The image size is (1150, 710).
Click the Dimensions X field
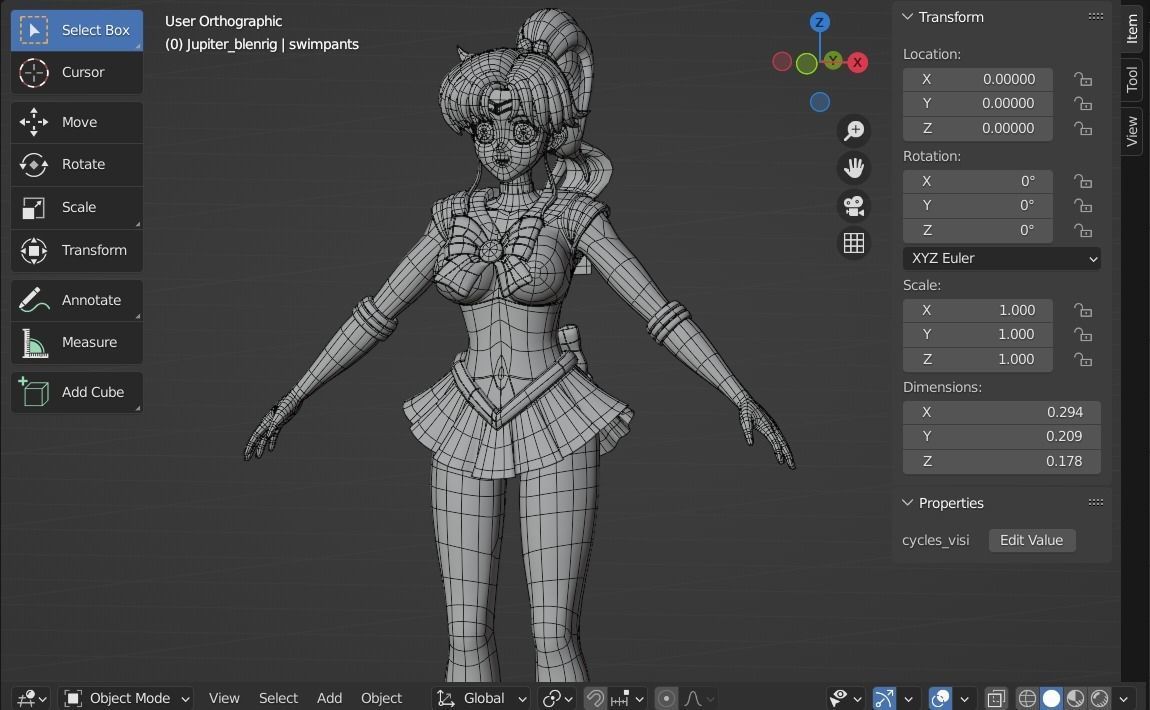click(1001, 412)
